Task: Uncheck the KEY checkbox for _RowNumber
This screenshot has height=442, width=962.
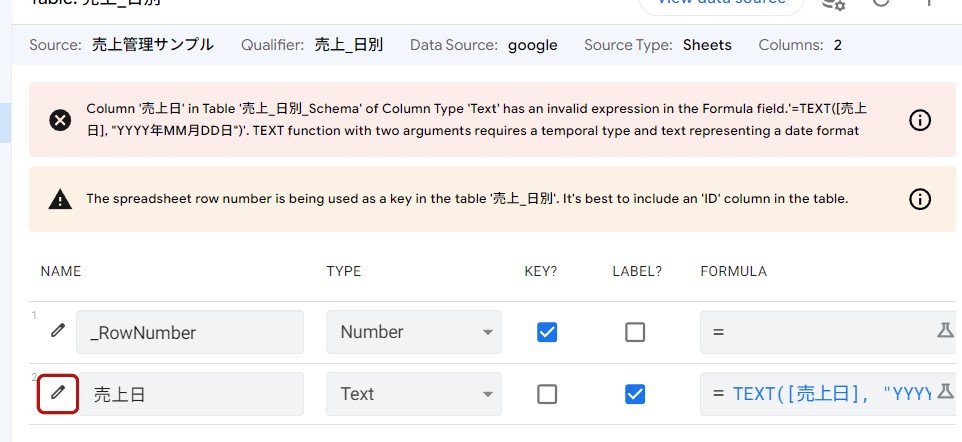Action: pos(547,332)
